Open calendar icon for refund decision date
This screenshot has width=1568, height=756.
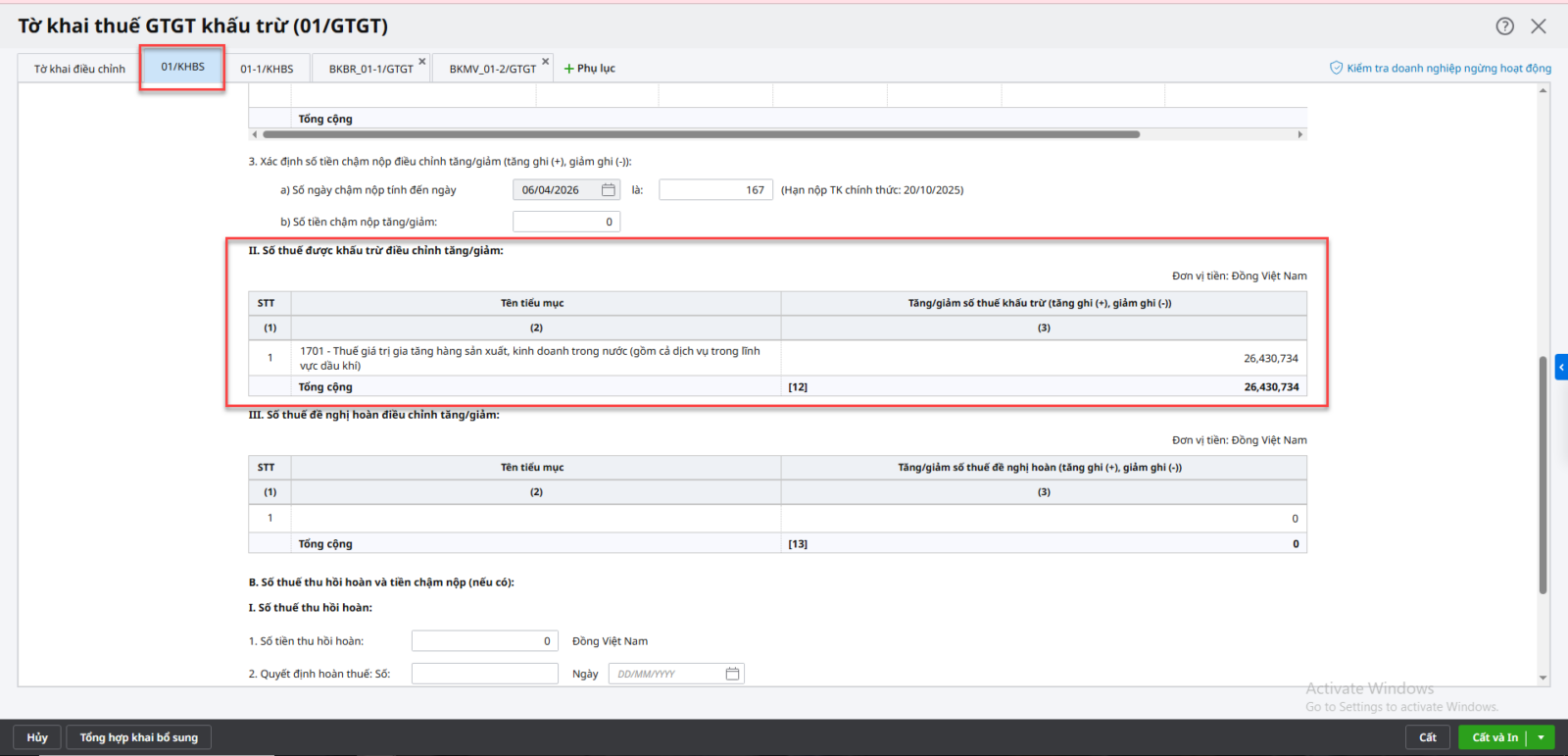[x=732, y=674]
